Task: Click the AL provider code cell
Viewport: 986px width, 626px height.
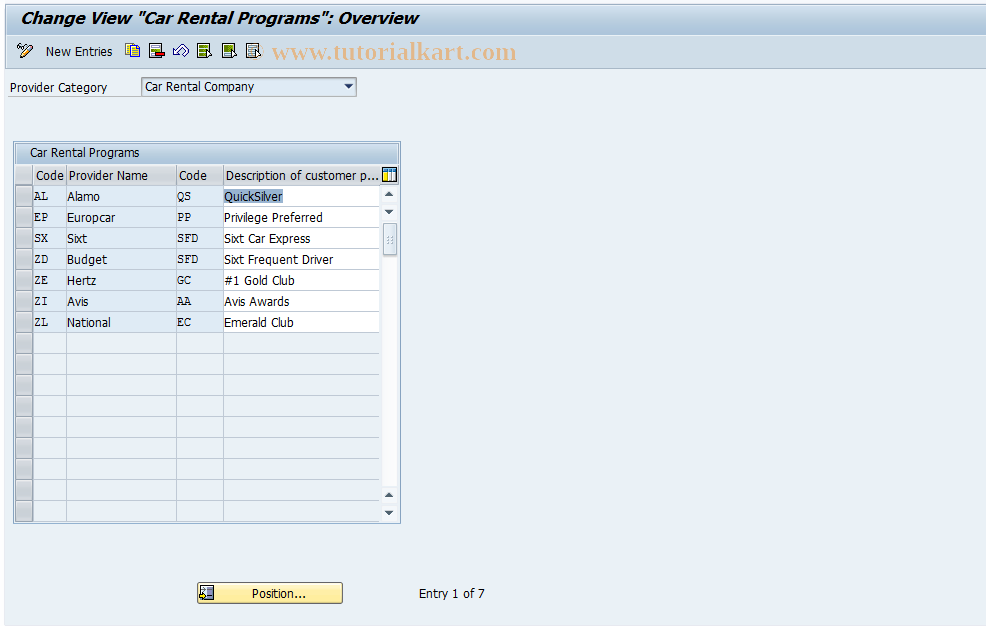Action: coord(50,196)
